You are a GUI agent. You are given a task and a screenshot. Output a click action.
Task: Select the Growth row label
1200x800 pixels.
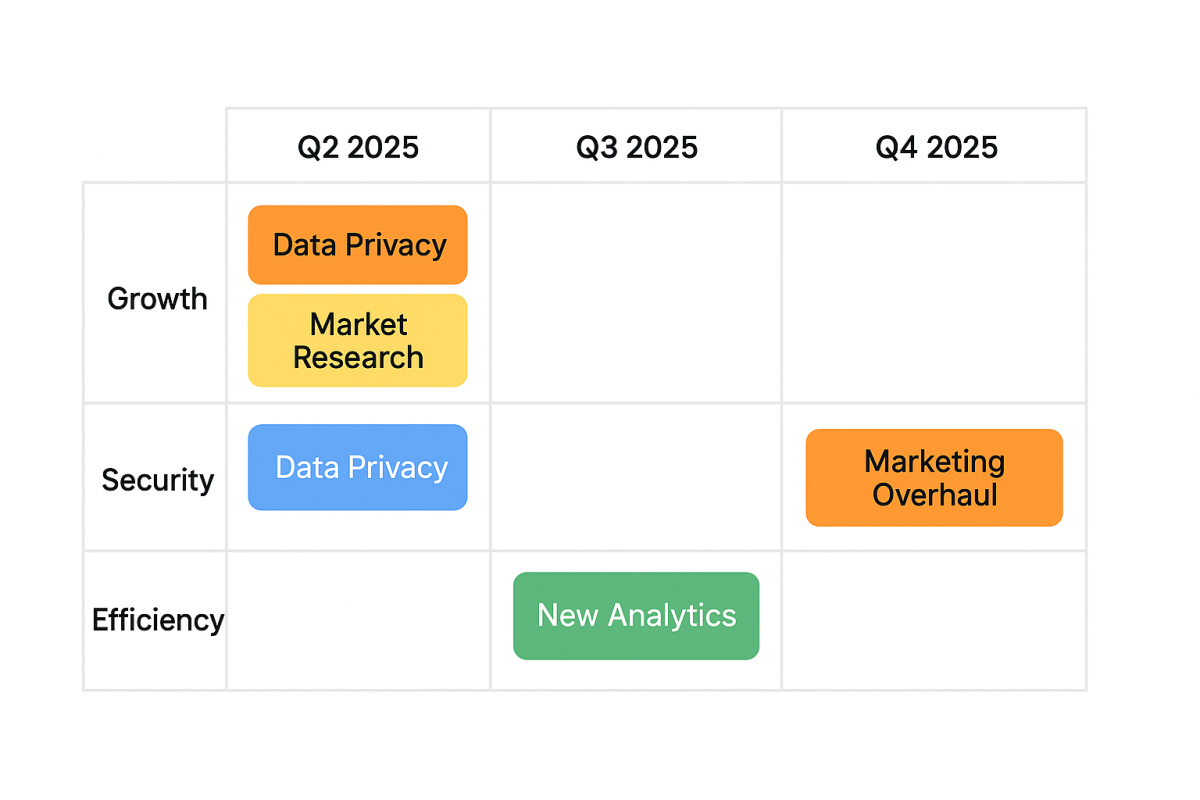coord(156,298)
